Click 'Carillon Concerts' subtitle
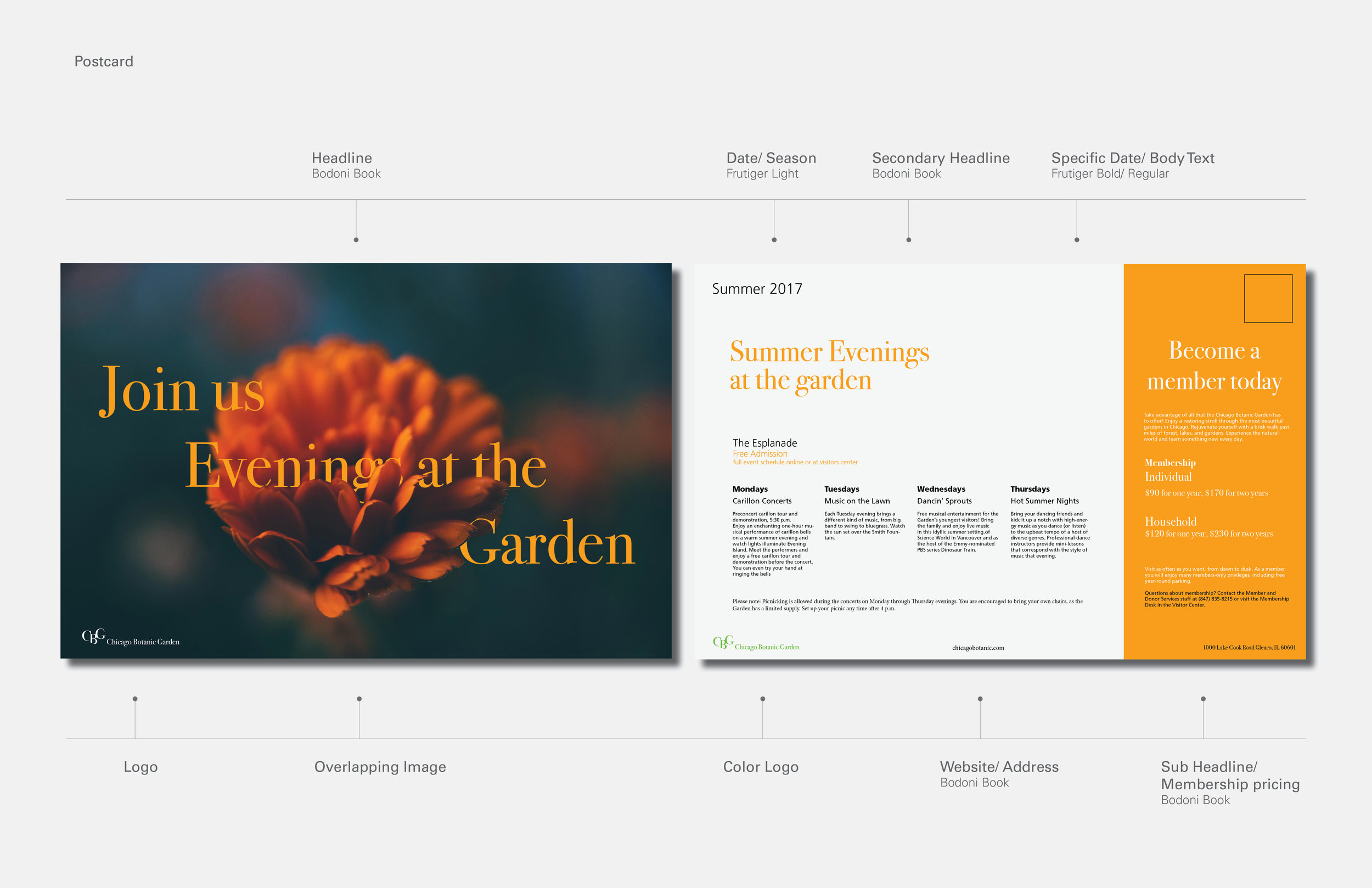 point(762,501)
